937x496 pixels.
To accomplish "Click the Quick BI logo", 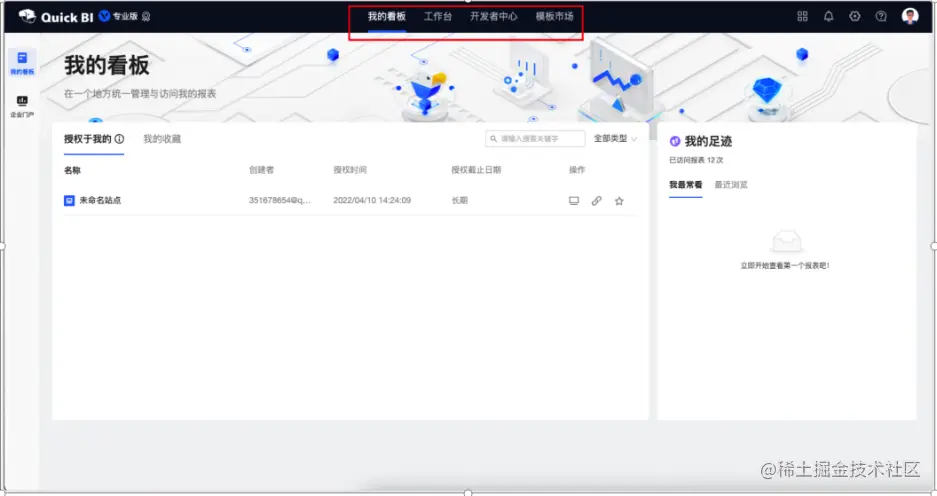I will [x=56, y=17].
